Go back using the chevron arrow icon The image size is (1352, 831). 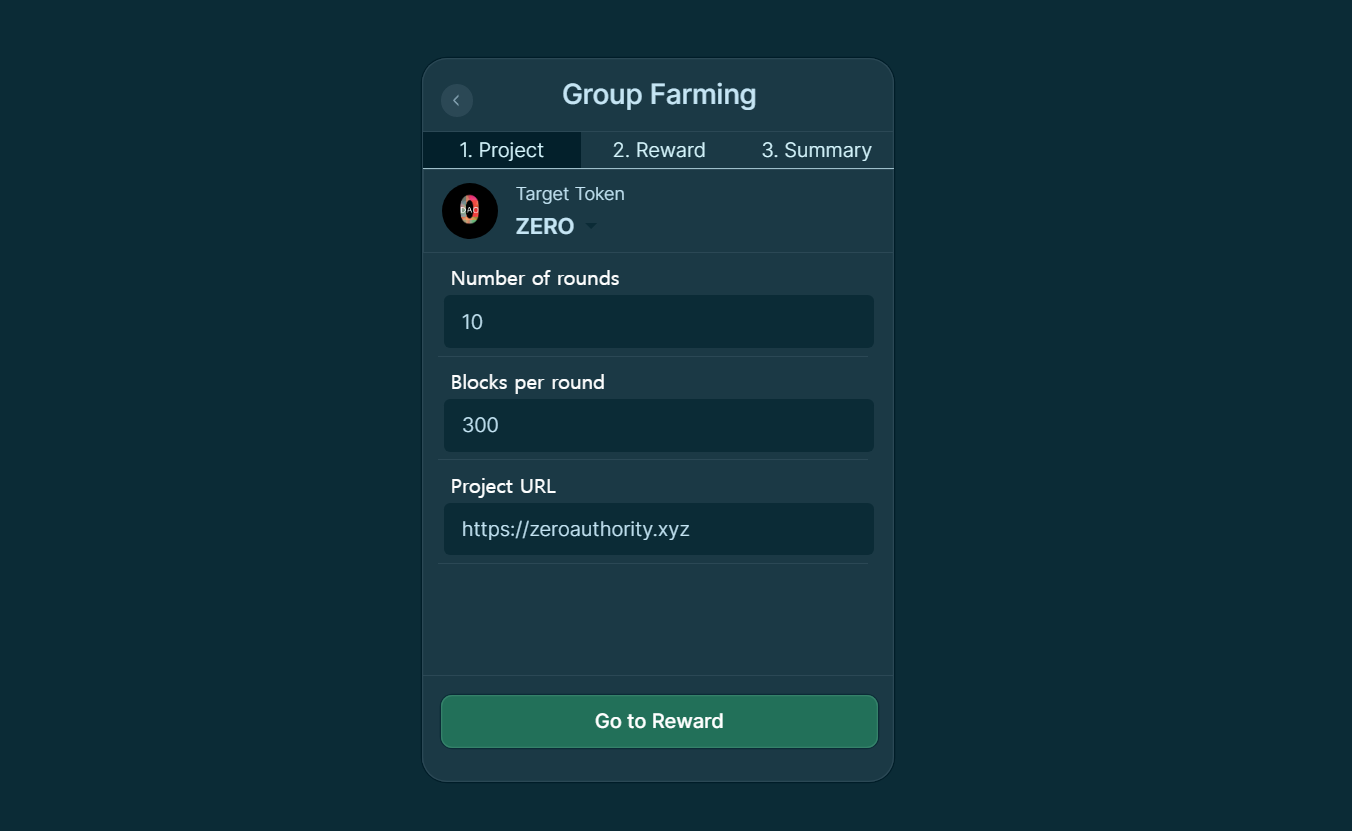tap(457, 100)
